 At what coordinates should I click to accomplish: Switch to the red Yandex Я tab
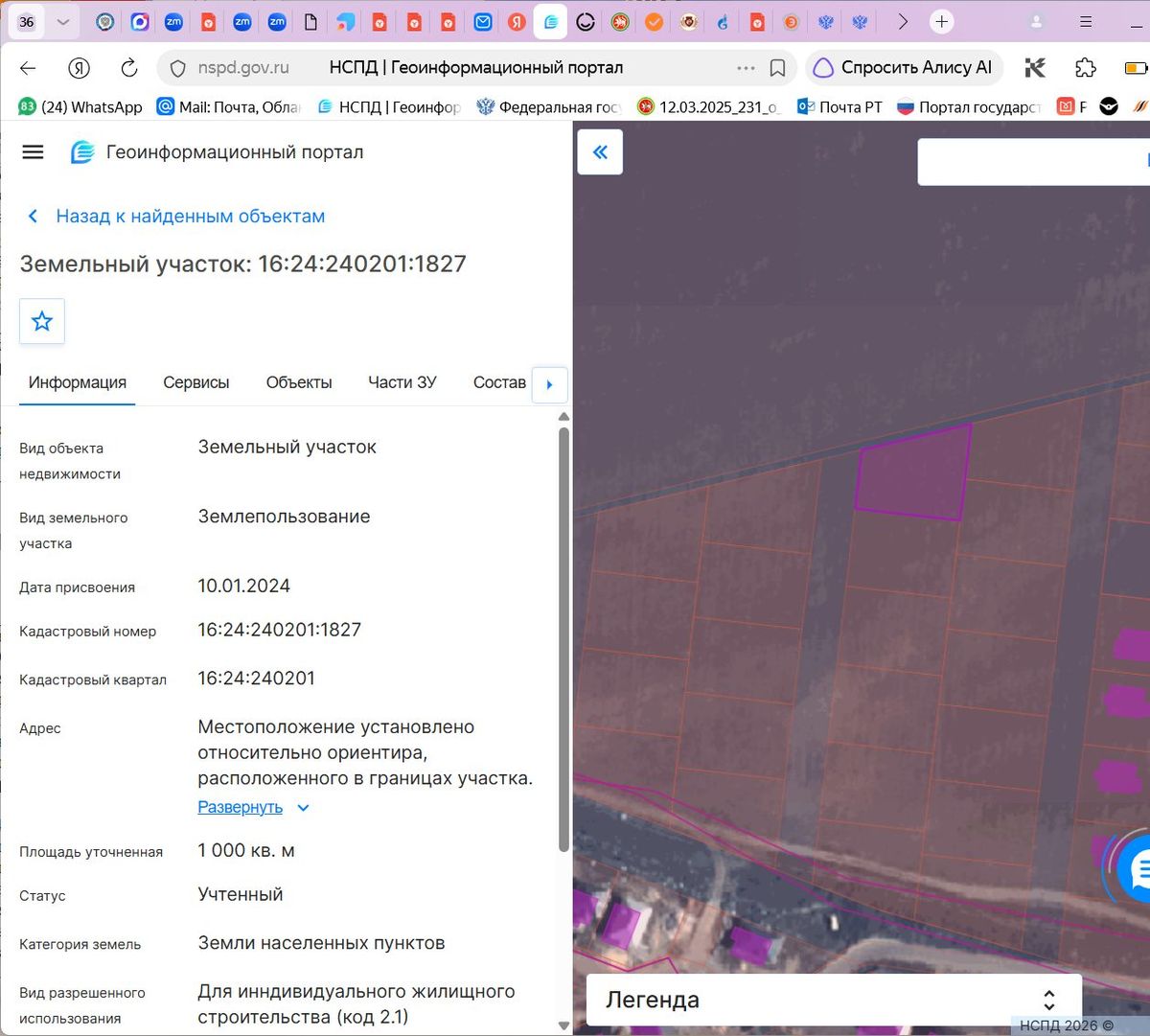pyautogui.click(x=517, y=22)
